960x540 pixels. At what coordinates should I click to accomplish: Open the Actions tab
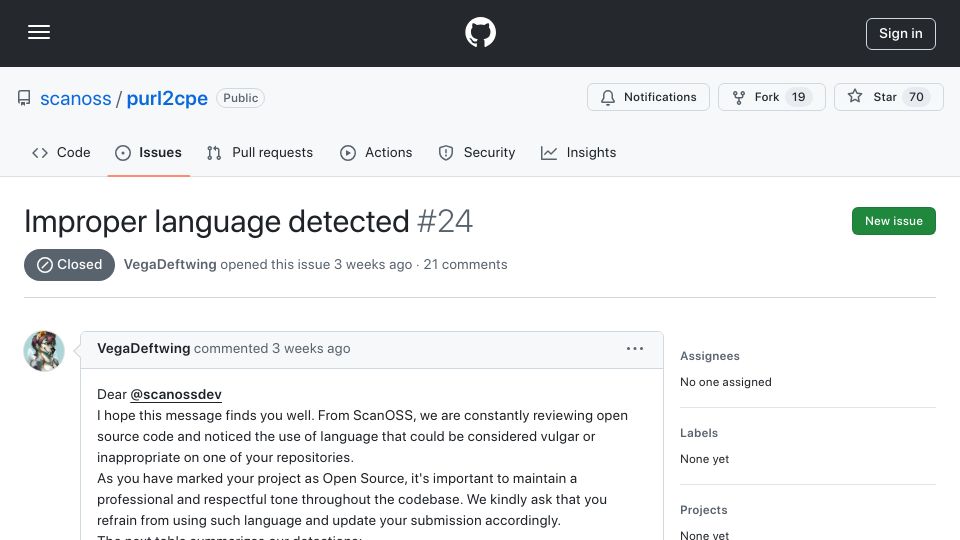click(376, 152)
